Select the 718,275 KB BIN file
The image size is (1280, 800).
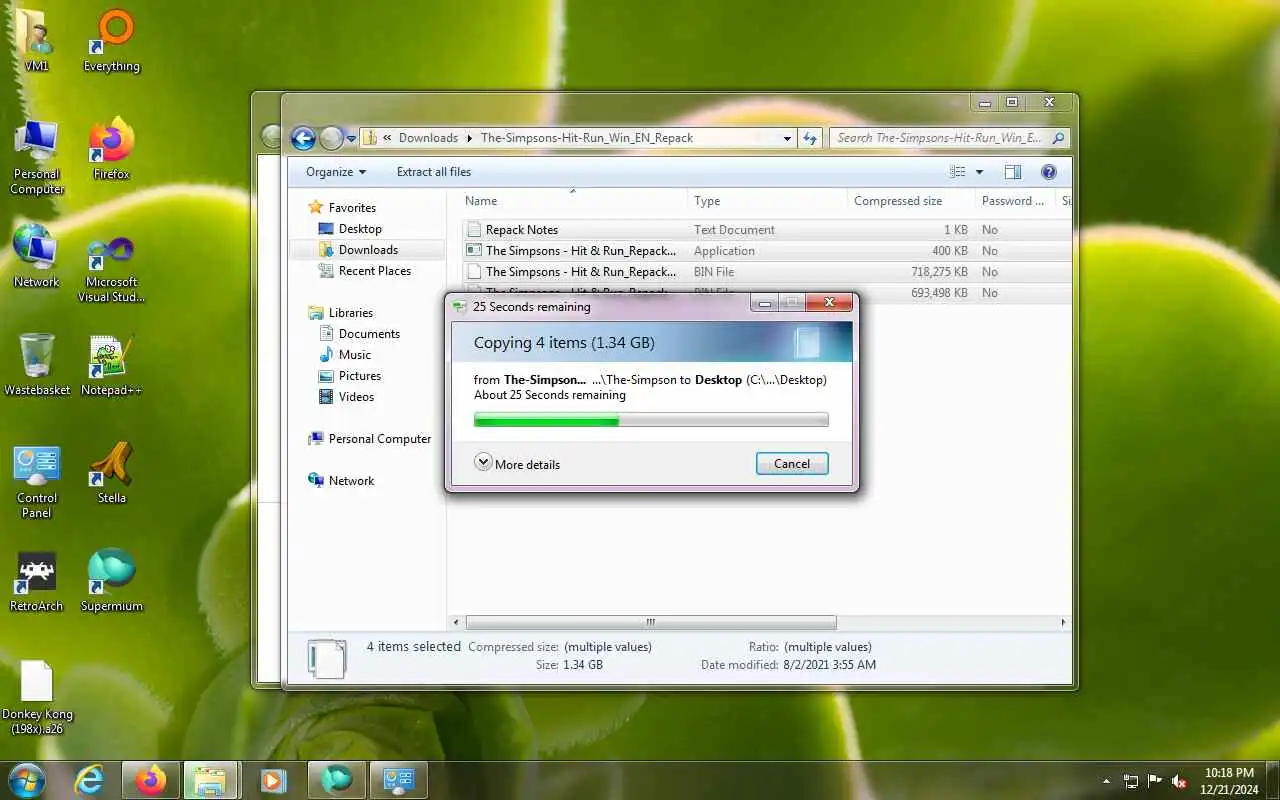pyautogui.click(x=766, y=272)
